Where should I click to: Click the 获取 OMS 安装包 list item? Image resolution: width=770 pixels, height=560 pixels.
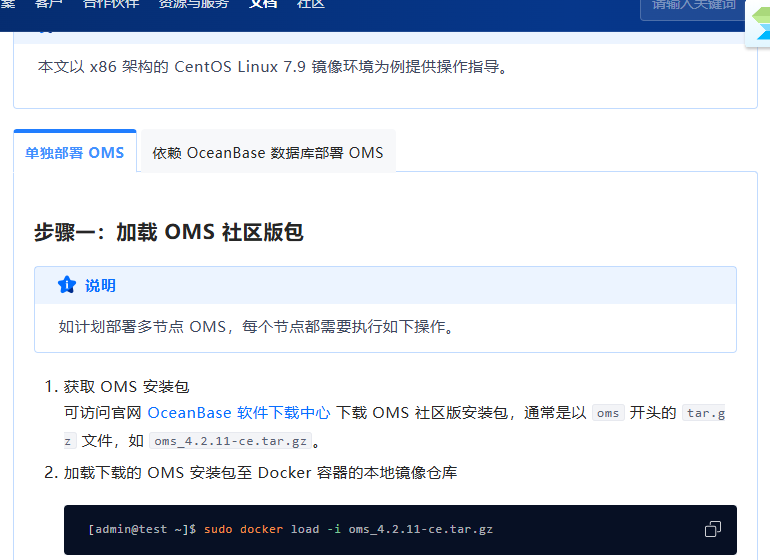(x=126, y=386)
